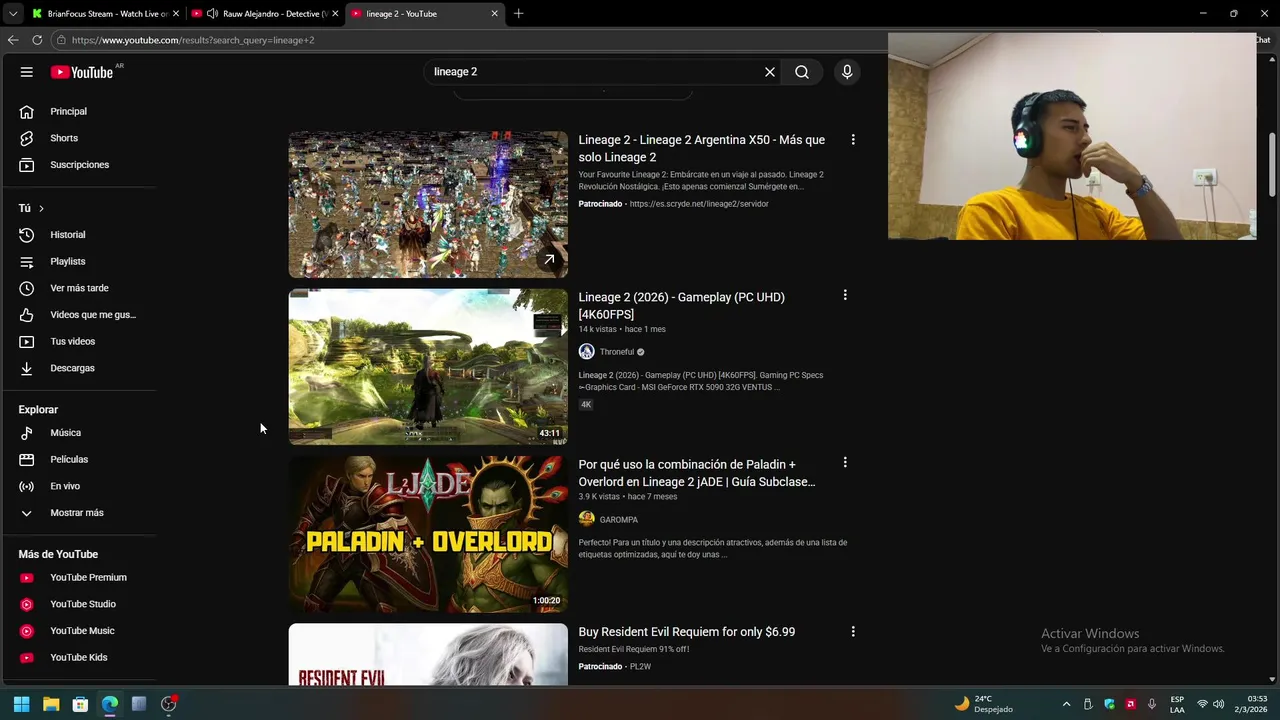Screen dimensions: 1280x720
Task: Open the Throneful channel avatar
Action: coord(586,352)
